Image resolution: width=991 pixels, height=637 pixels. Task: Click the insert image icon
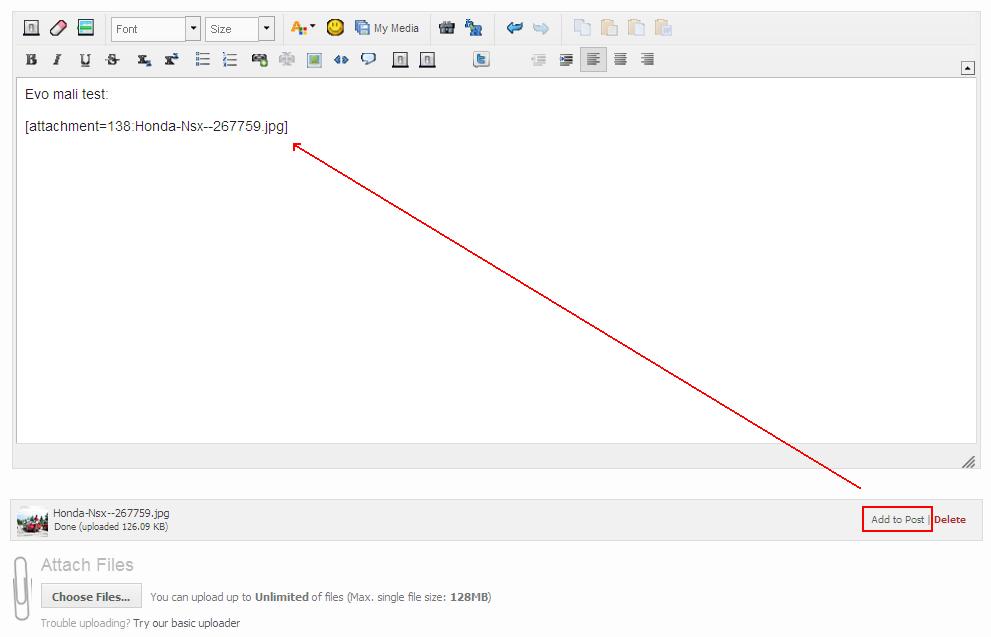click(314, 60)
